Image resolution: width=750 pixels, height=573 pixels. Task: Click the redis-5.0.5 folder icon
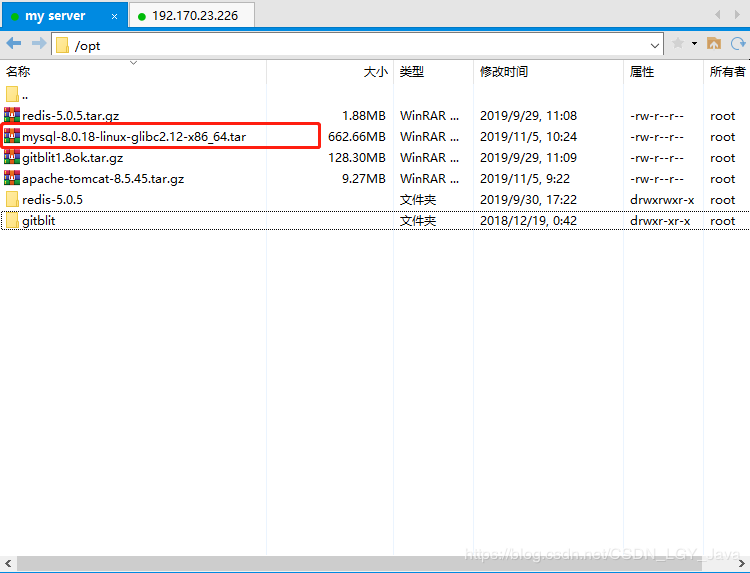(x=12, y=199)
